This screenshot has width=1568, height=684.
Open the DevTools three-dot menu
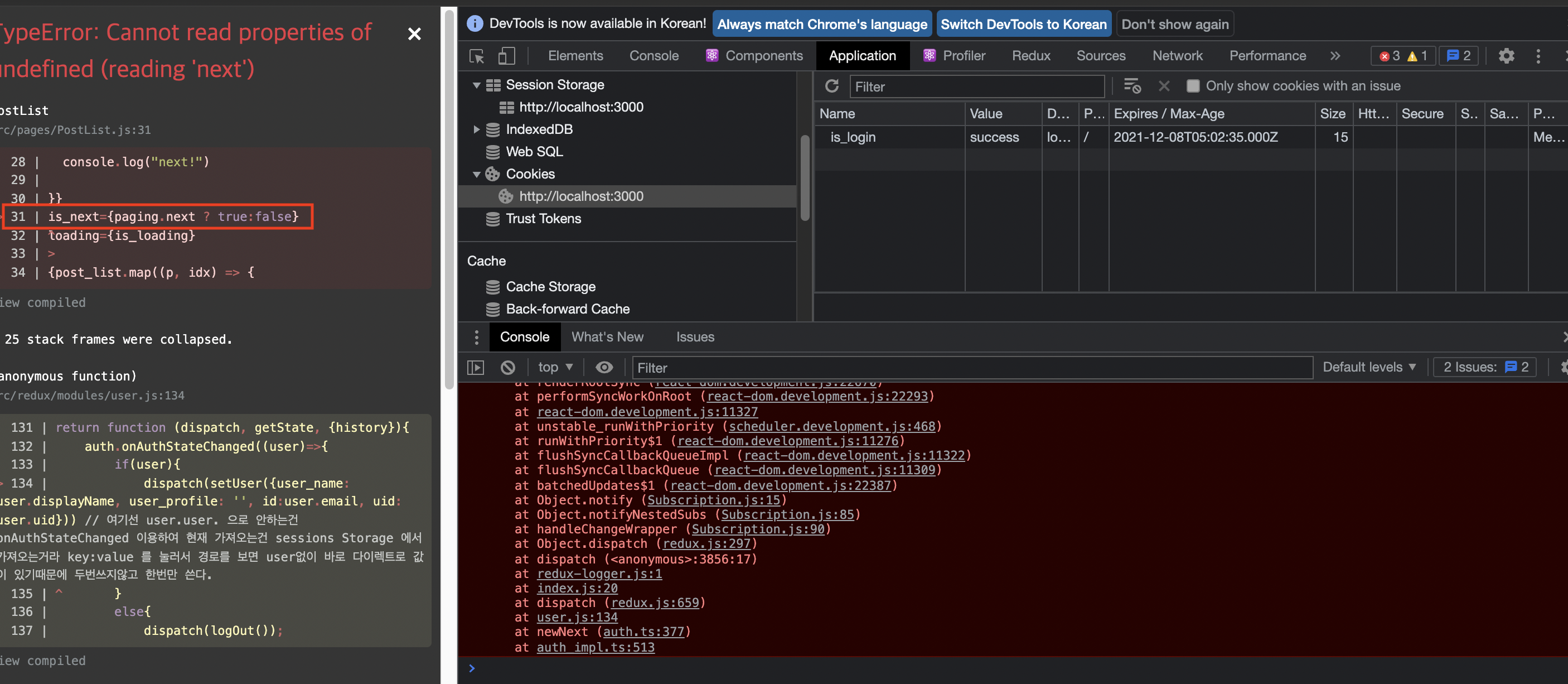click(1537, 56)
